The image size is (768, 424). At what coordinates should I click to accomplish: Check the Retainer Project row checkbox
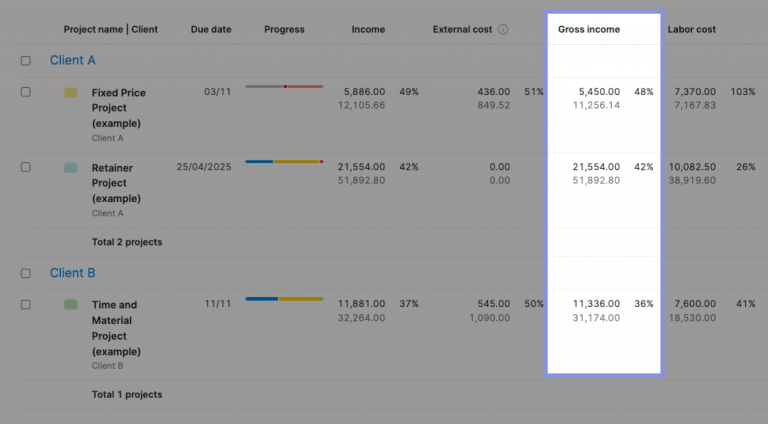coord(26,167)
